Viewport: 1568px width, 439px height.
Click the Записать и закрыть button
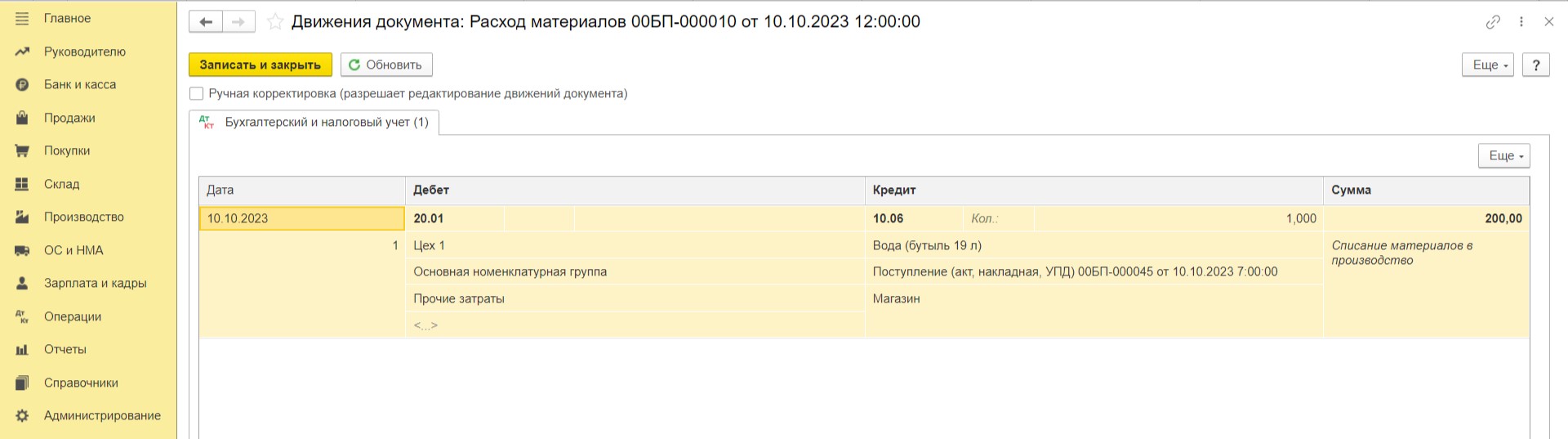tap(261, 65)
